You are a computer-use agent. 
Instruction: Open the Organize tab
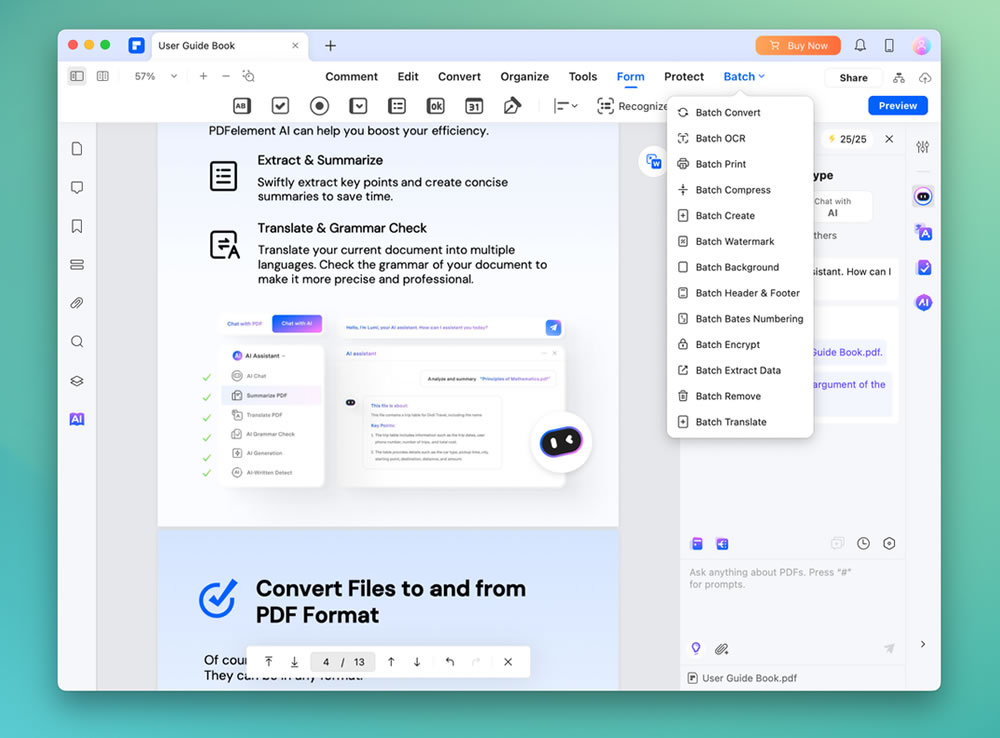[x=524, y=77]
